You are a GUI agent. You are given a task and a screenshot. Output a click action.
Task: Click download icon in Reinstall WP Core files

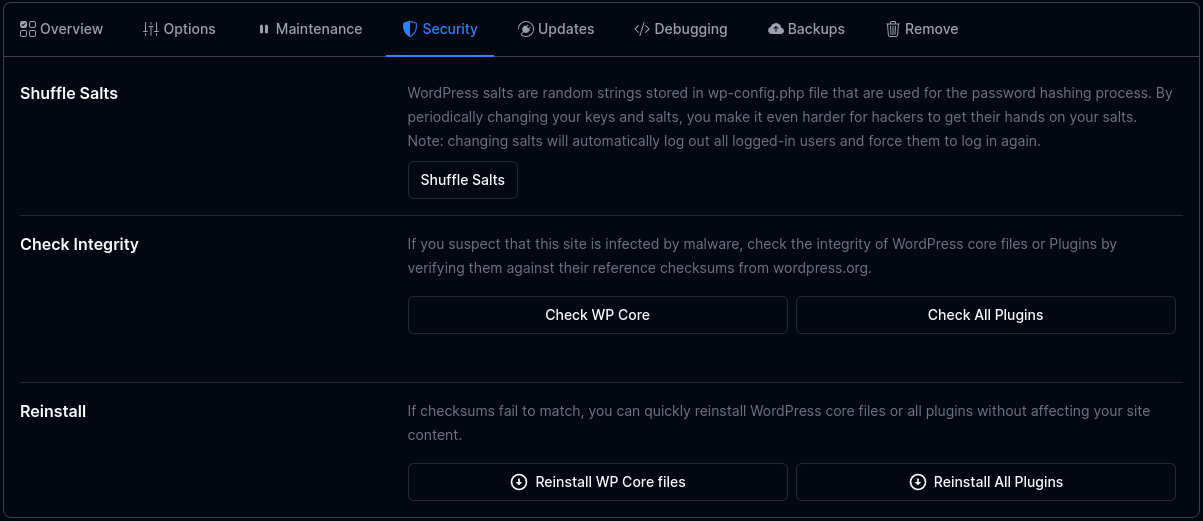[519, 482]
